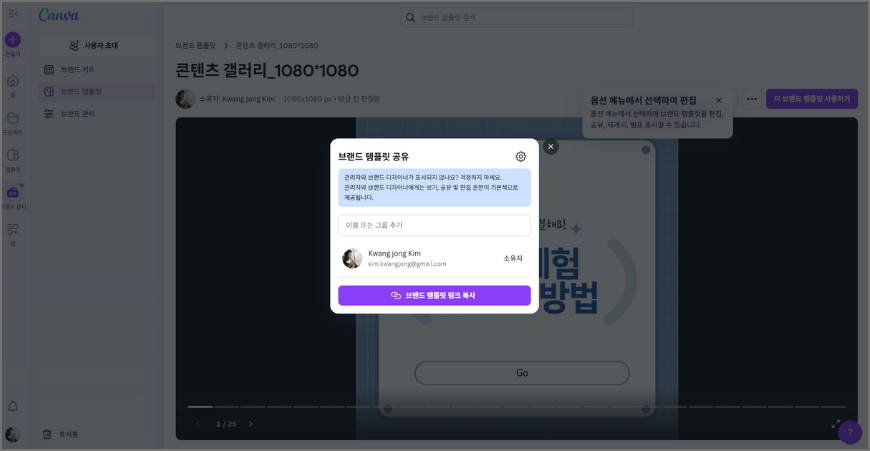Screen dimensions: 870x451
Task: Focus the brand template search field
Action: pos(517,18)
